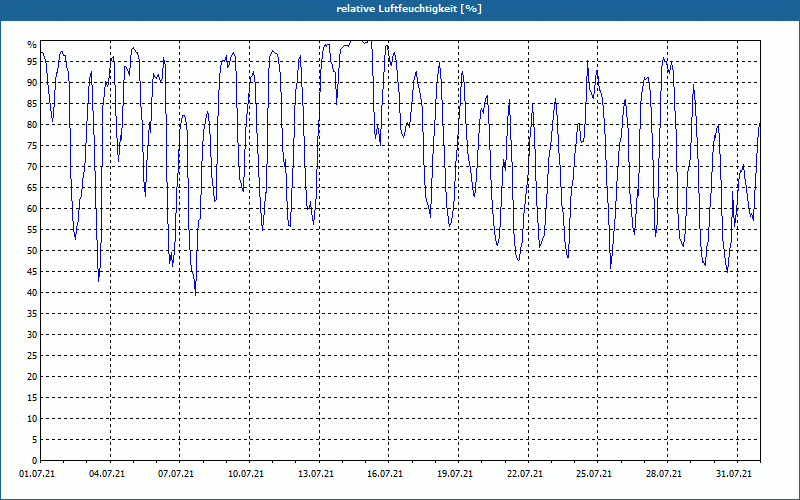Click the 31.07.21 date label
Image resolution: width=800 pixels, height=500 pixels.
coord(733,474)
